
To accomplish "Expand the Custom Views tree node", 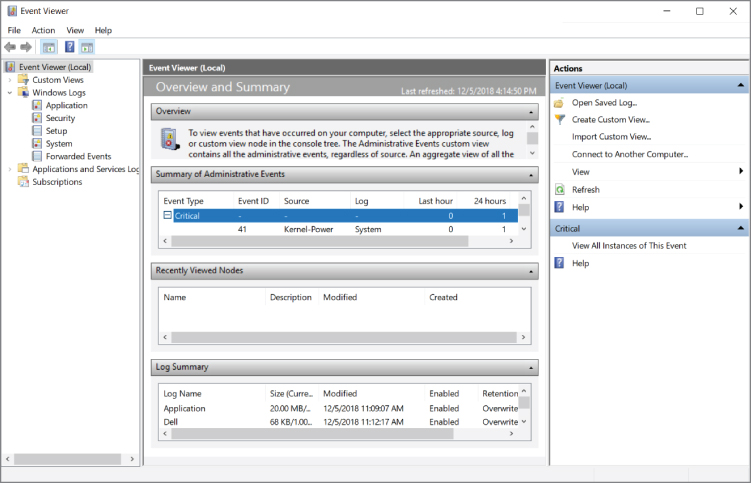I will pyautogui.click(x=10, y=80).
